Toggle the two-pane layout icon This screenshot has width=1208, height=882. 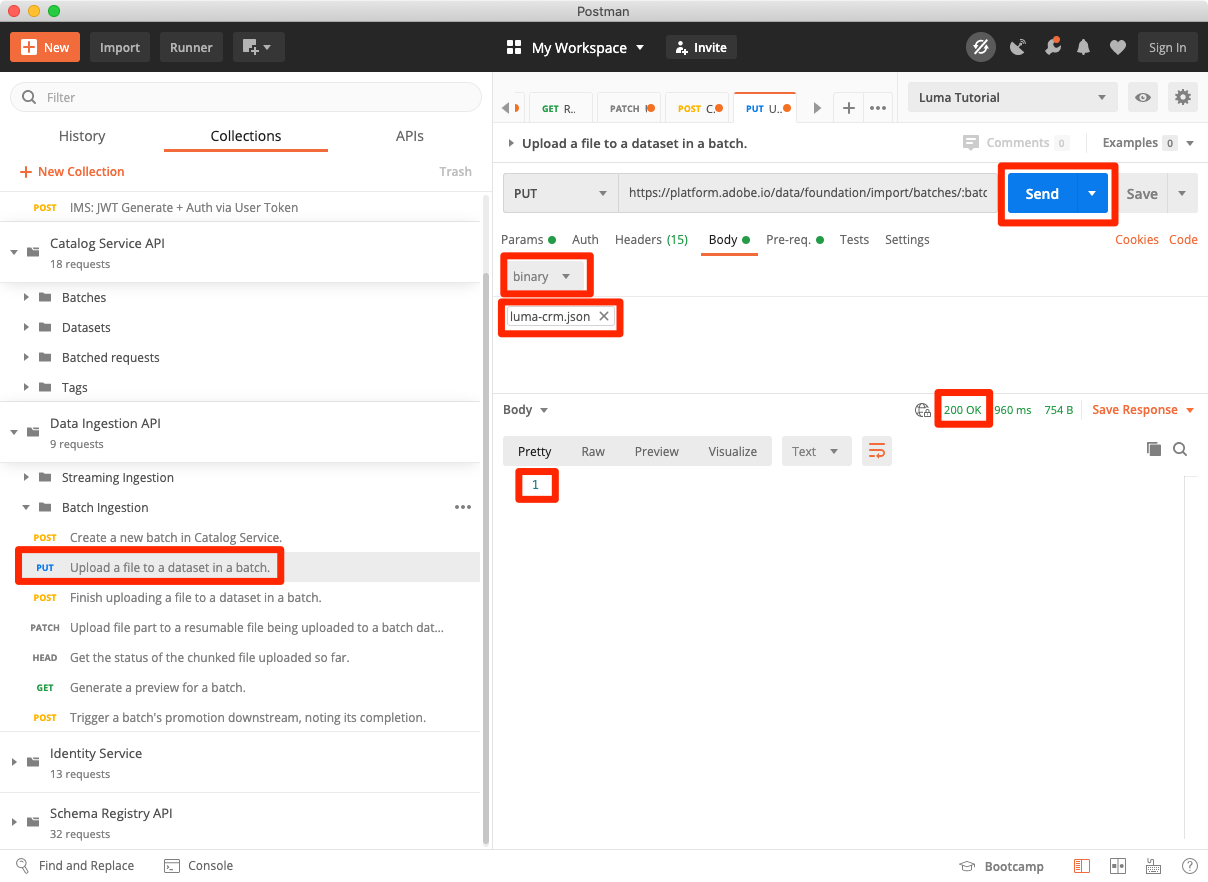point(1117,866)
